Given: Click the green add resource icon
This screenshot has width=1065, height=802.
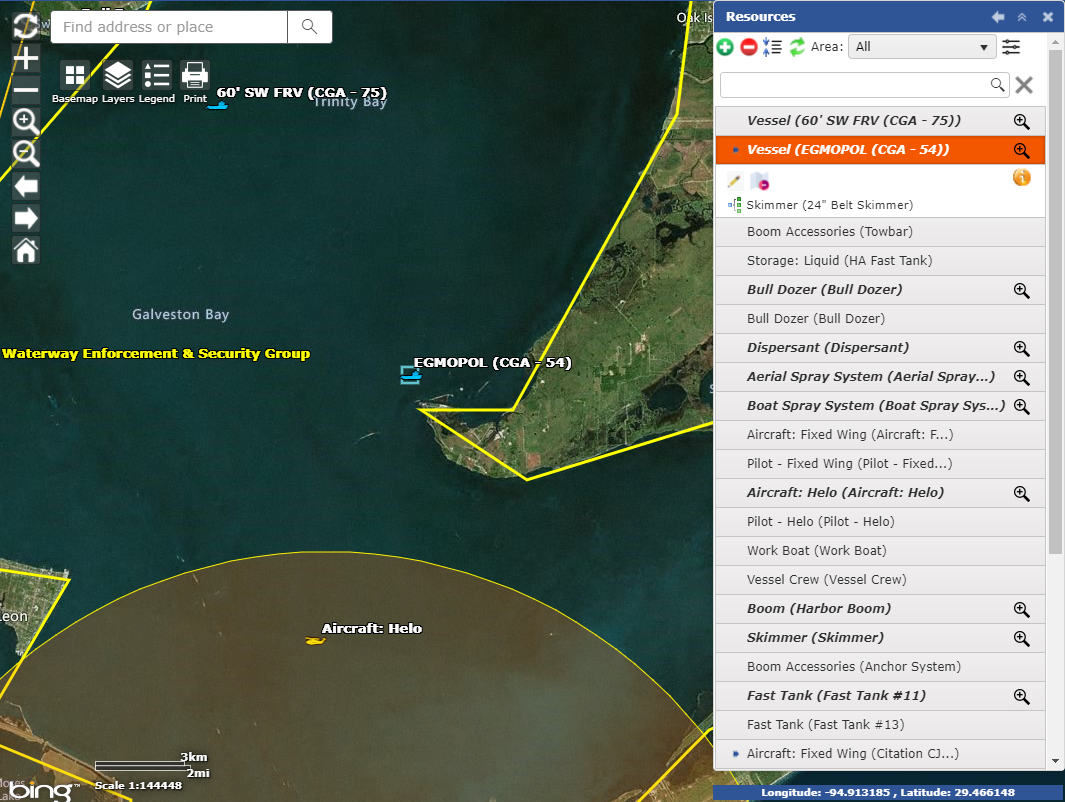Looking at the screenshot, I should tap(725, 47).
